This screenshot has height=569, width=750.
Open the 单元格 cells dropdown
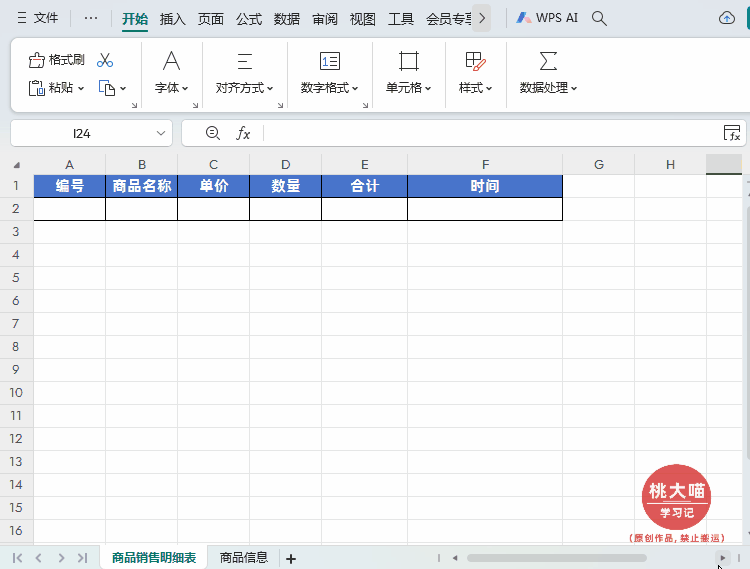(408, 73)
